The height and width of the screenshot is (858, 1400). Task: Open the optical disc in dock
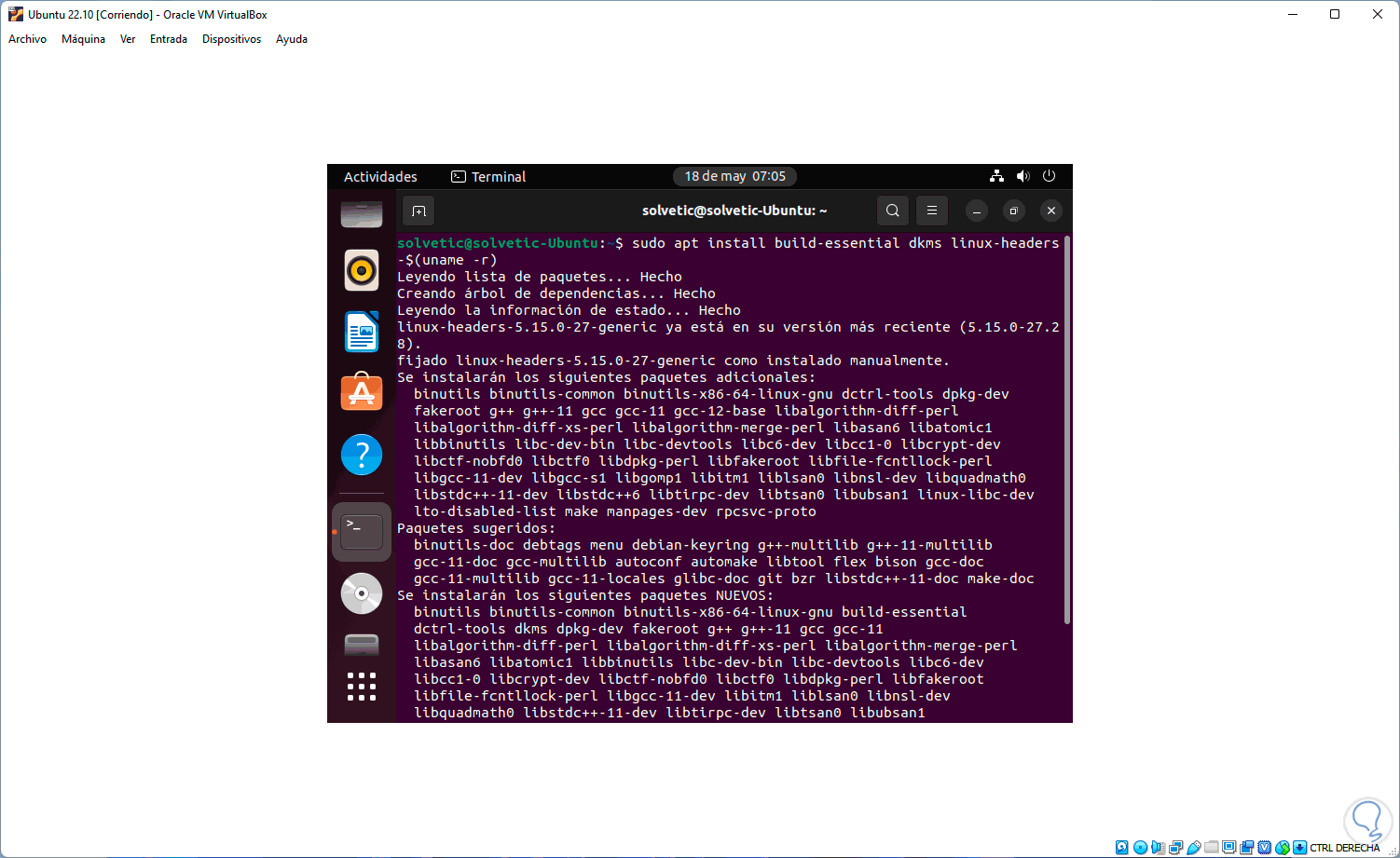362,593
